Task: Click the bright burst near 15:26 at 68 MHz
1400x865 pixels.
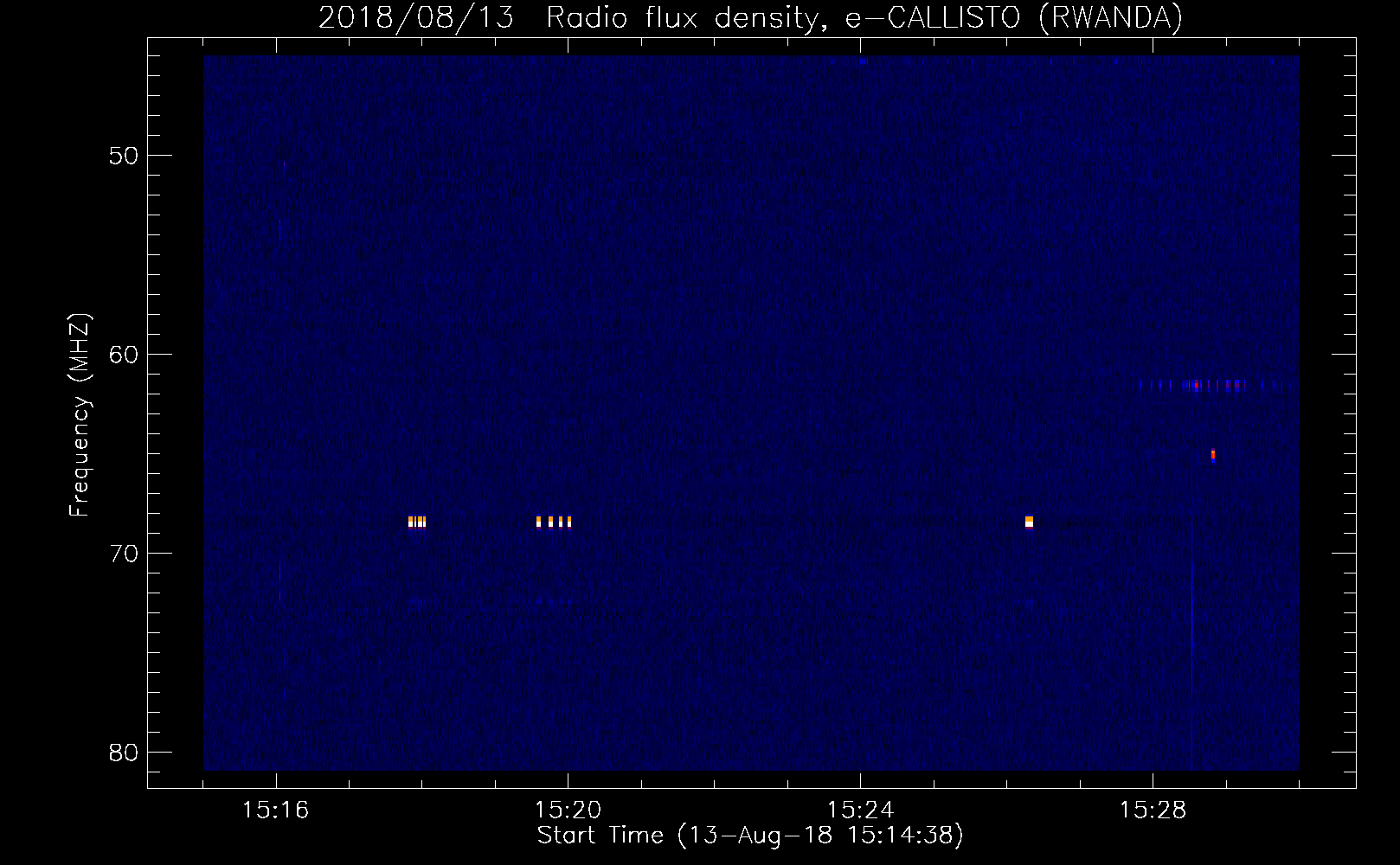Action: [1029, 522]
